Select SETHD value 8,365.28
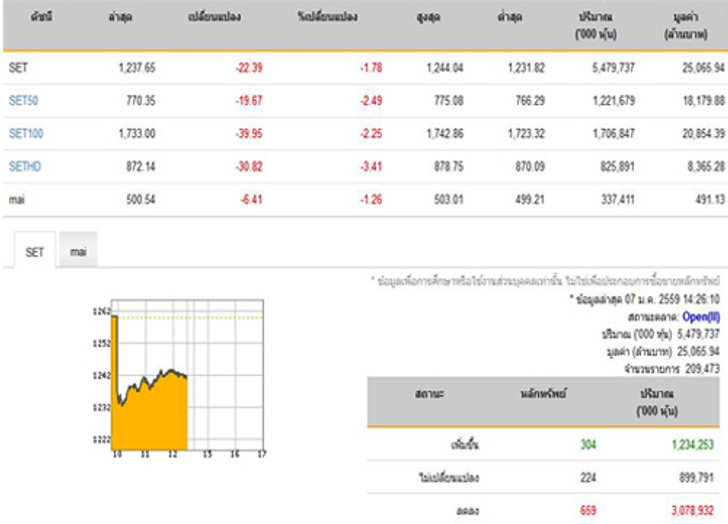The height and width of the screenshot is (524, 728). 706,166
